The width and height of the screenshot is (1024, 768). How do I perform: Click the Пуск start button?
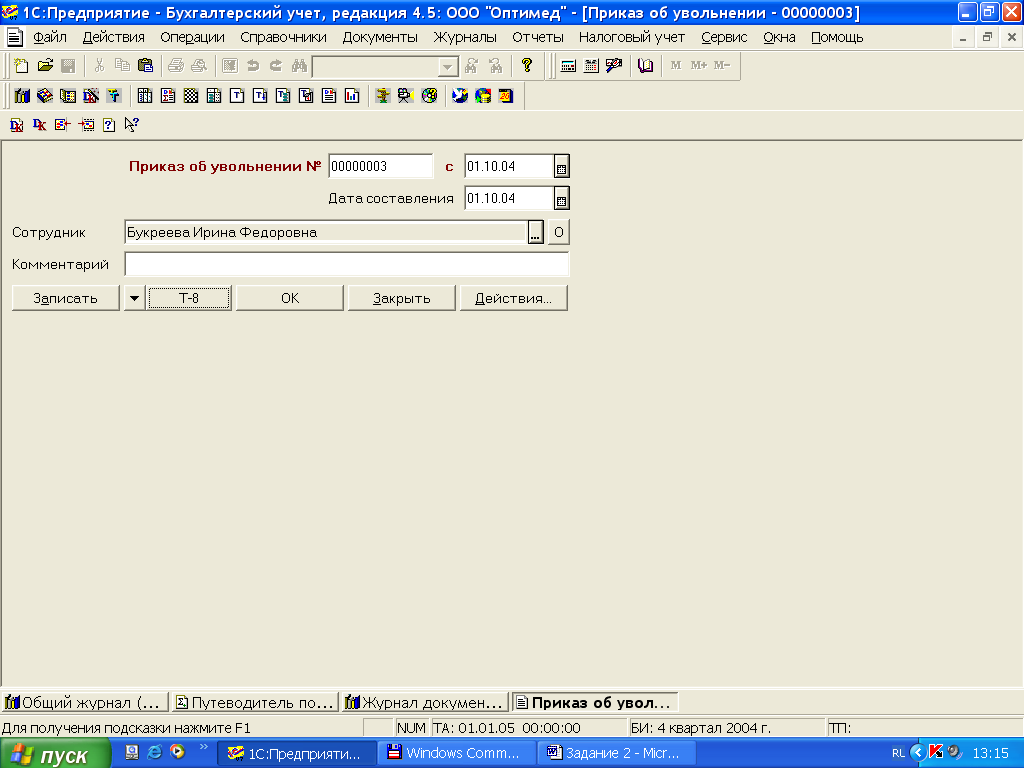coord(56,754)
